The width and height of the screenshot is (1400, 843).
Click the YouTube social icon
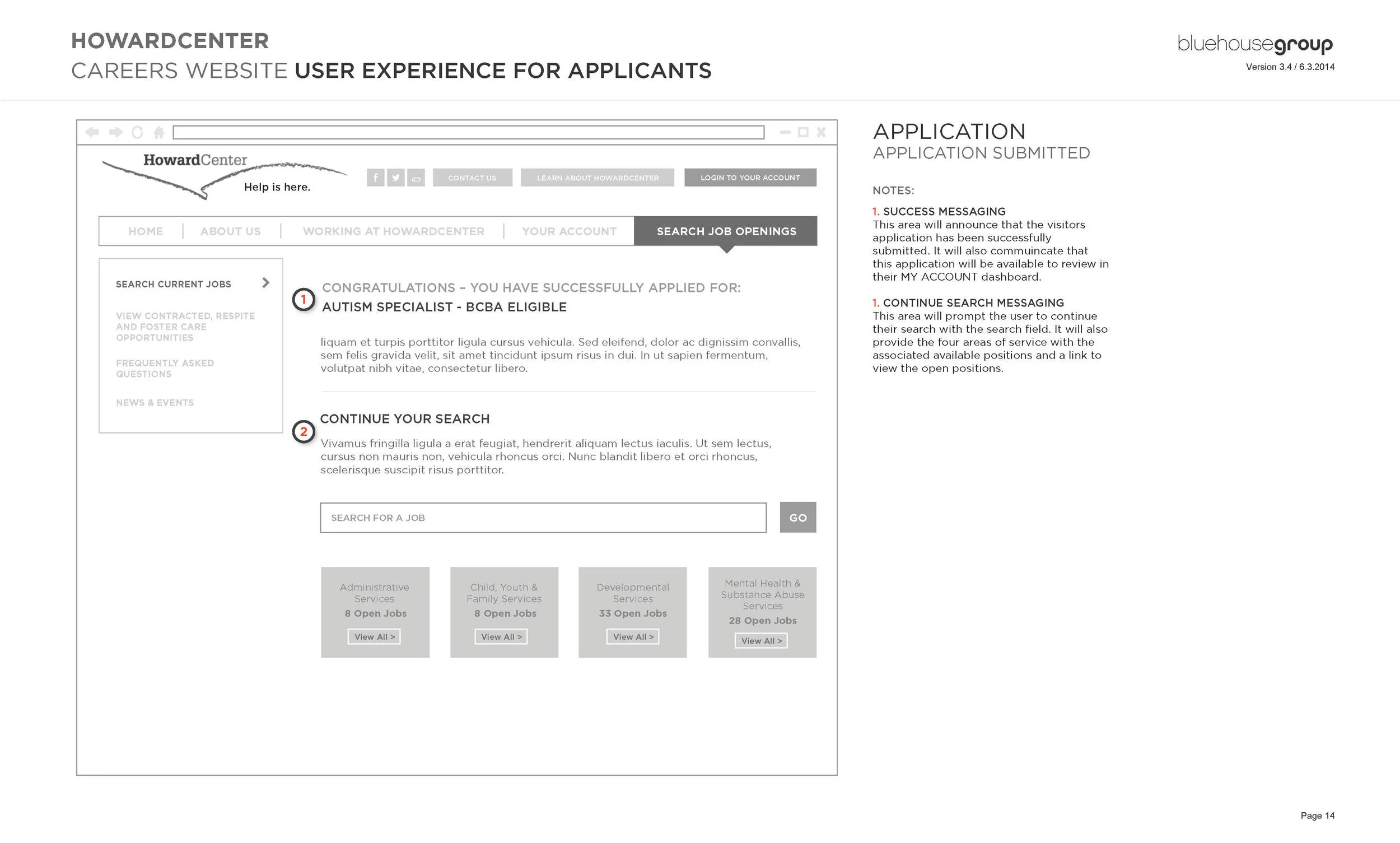coord(416,177)
